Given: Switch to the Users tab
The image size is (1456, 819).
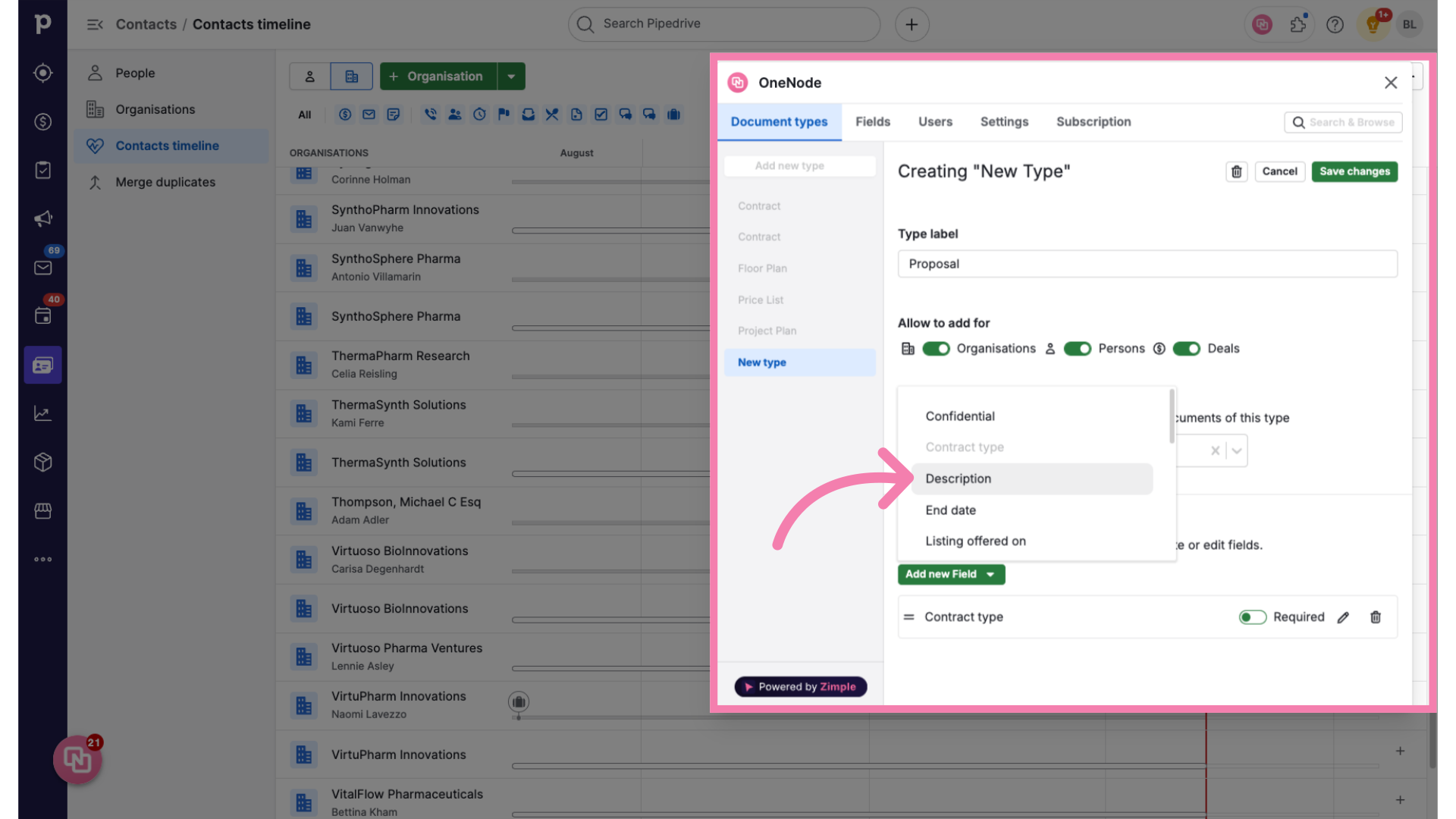Looking at the screenshot, I should pos(935,122).
